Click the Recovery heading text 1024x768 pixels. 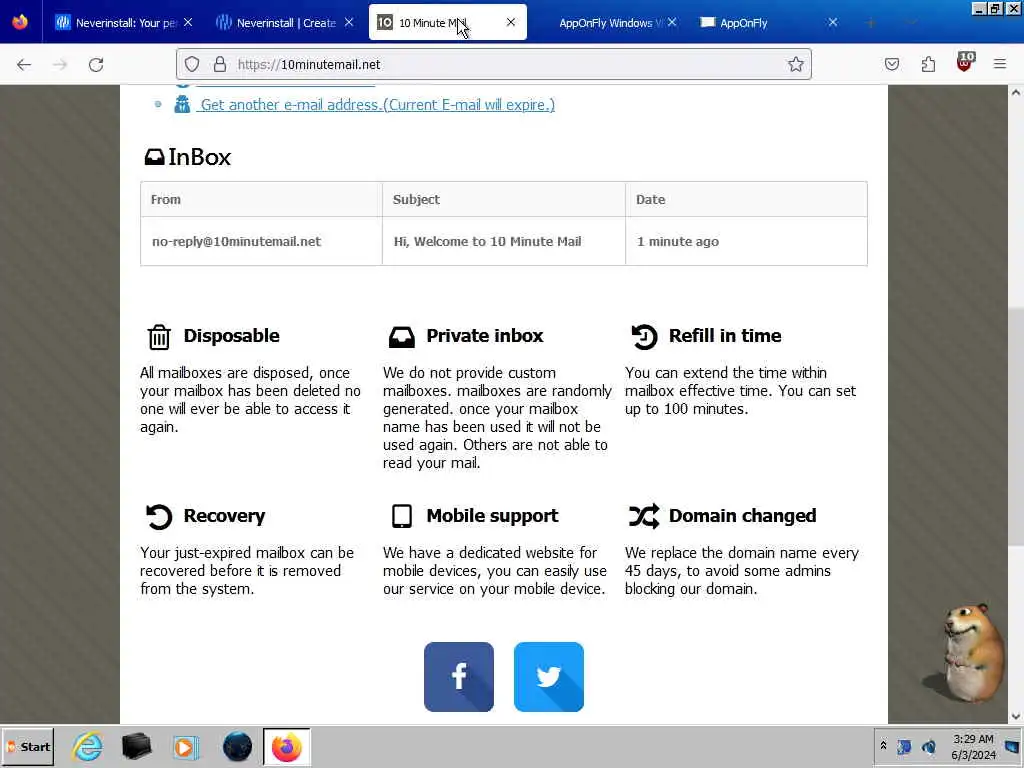[x=224, y=516]
